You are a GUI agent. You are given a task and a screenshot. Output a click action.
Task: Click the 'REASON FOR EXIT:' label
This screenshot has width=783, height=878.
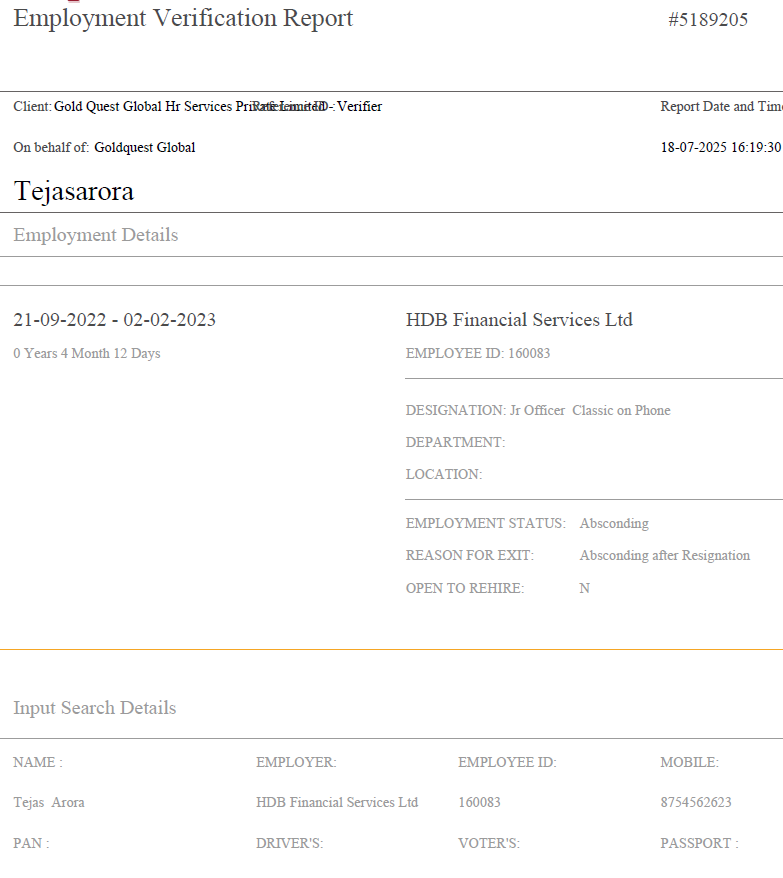pyautogui.click(x=469, y=555)
